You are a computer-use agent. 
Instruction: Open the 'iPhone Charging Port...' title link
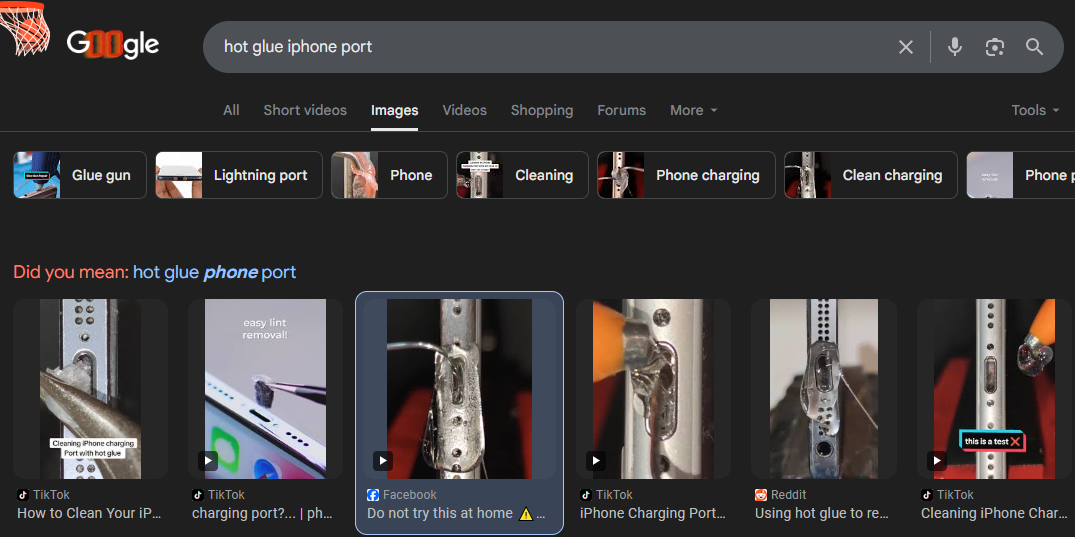click(653, 513)
